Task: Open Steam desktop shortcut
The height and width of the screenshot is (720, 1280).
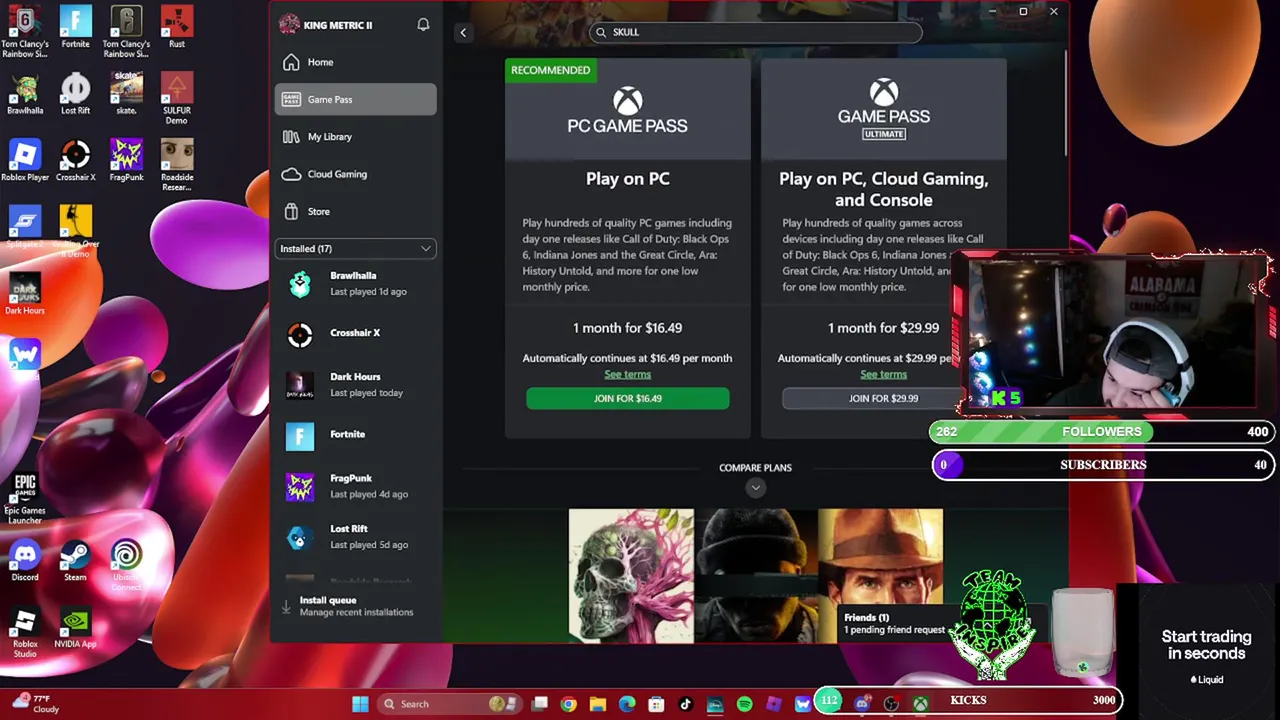Action: [75, 560]
